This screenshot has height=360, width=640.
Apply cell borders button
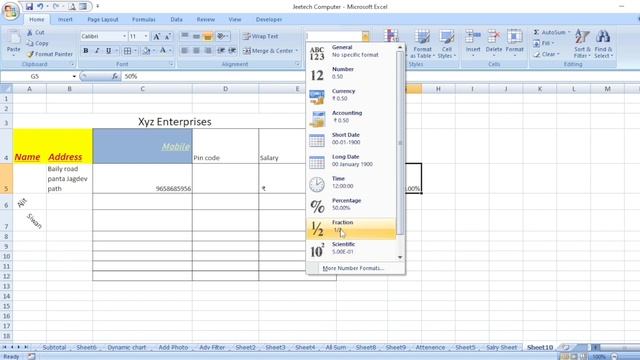point(128,51)
